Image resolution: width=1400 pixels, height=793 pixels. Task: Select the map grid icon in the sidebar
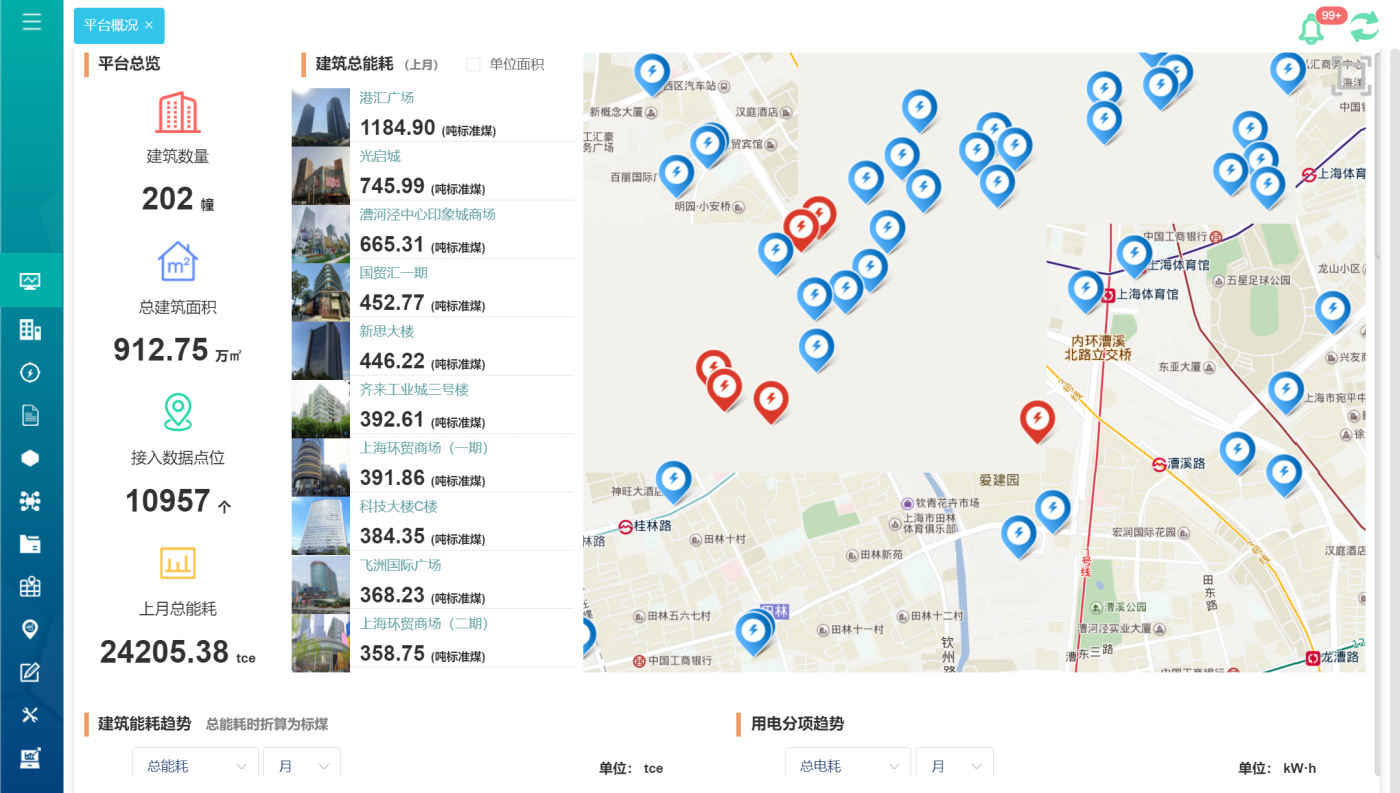pos(30,586)
